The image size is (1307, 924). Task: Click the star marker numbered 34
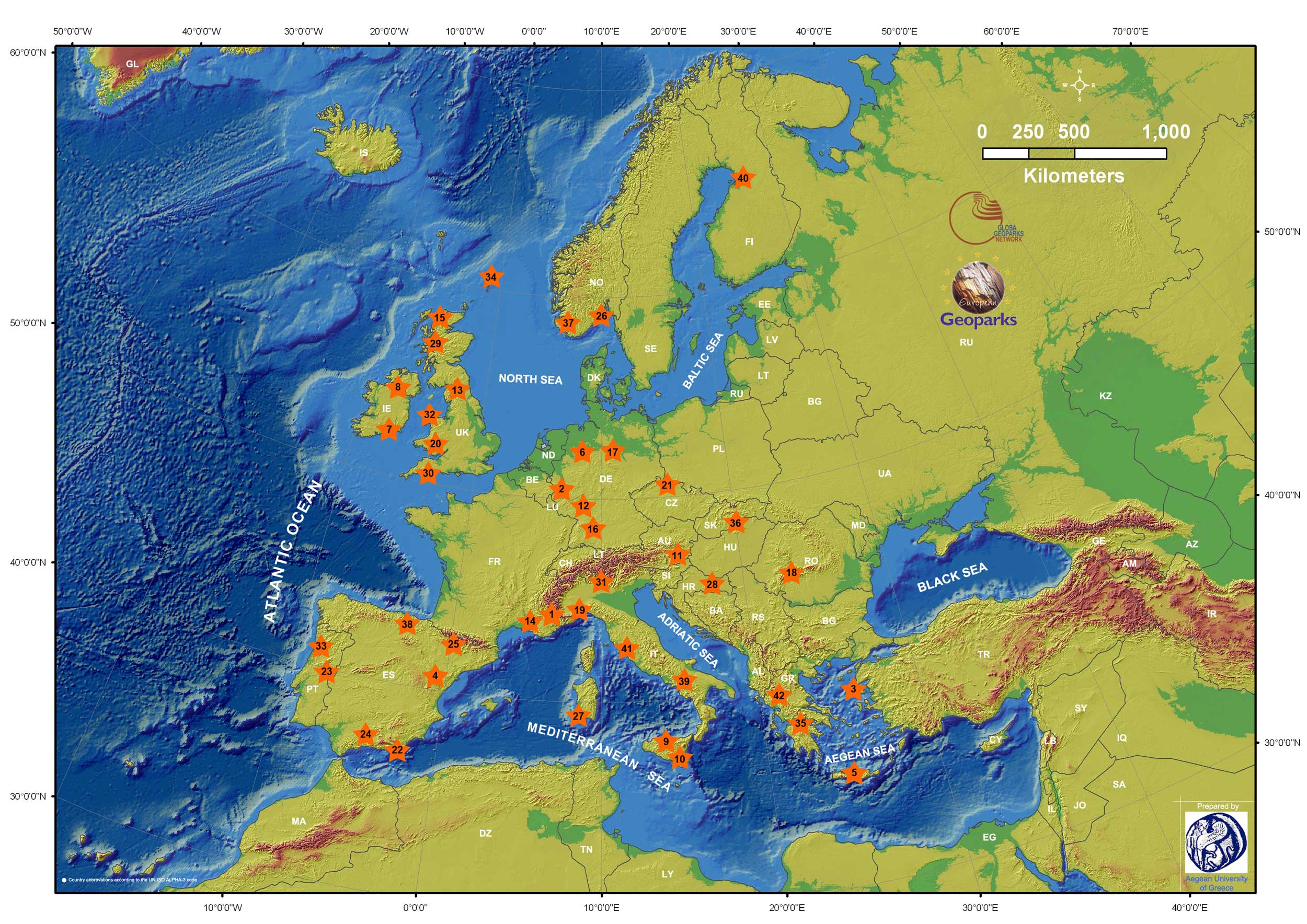(491, 277)
